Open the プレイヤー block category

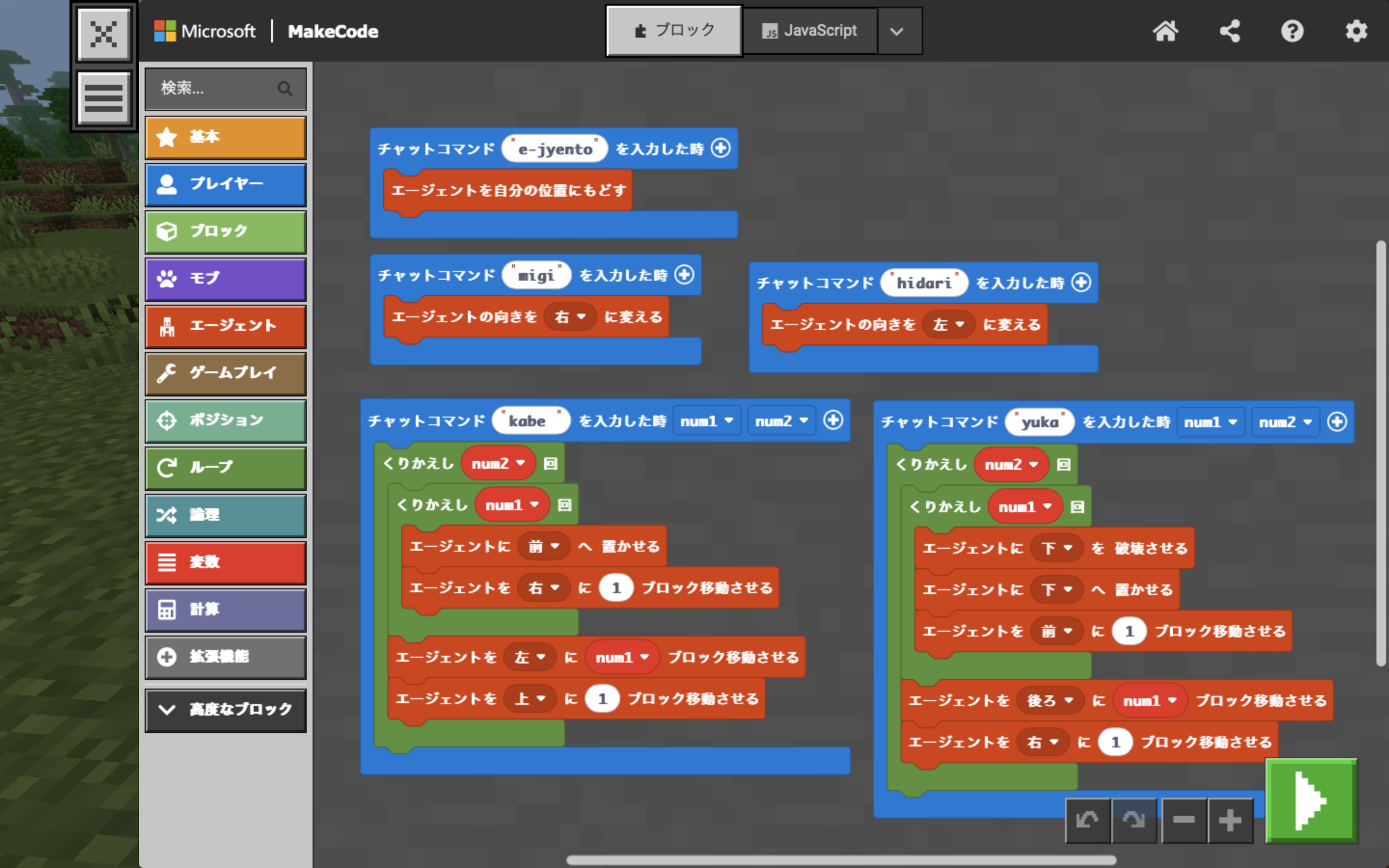[226, 184]
